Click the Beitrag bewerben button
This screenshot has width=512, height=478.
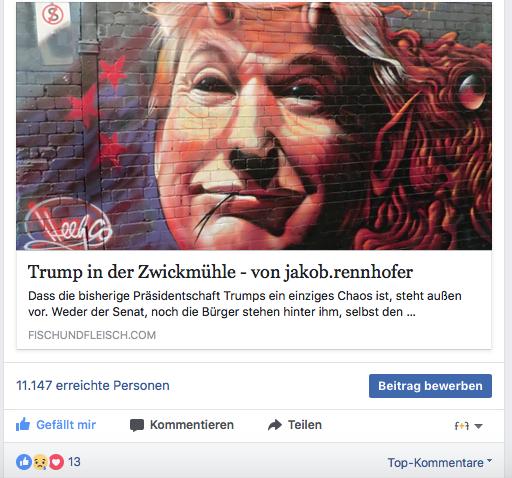430,386
